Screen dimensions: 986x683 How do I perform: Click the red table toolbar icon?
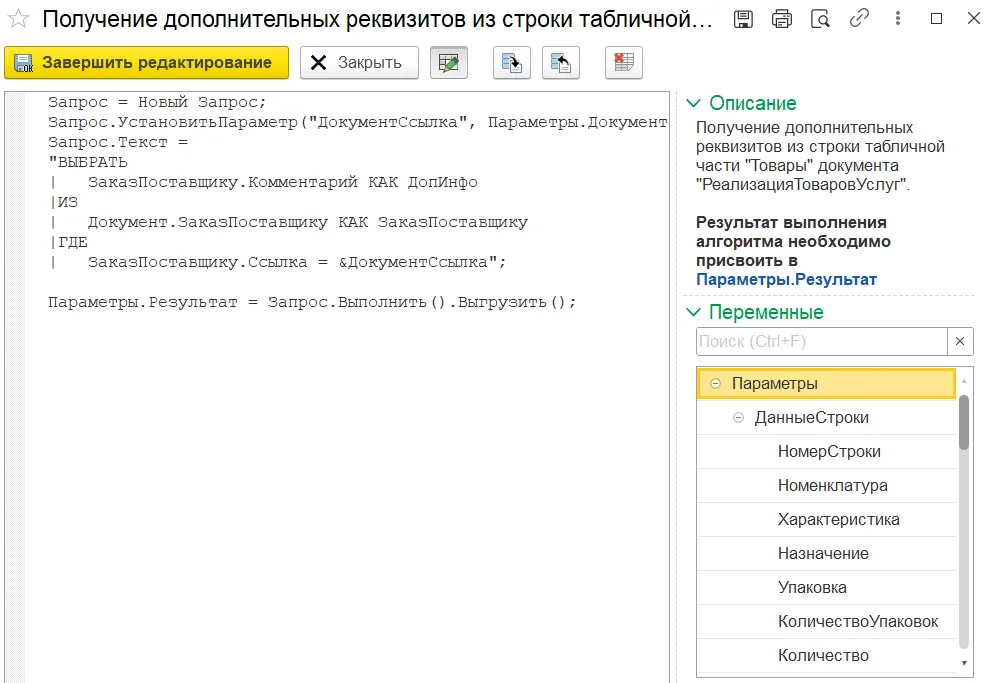click(x=624, y=63)
